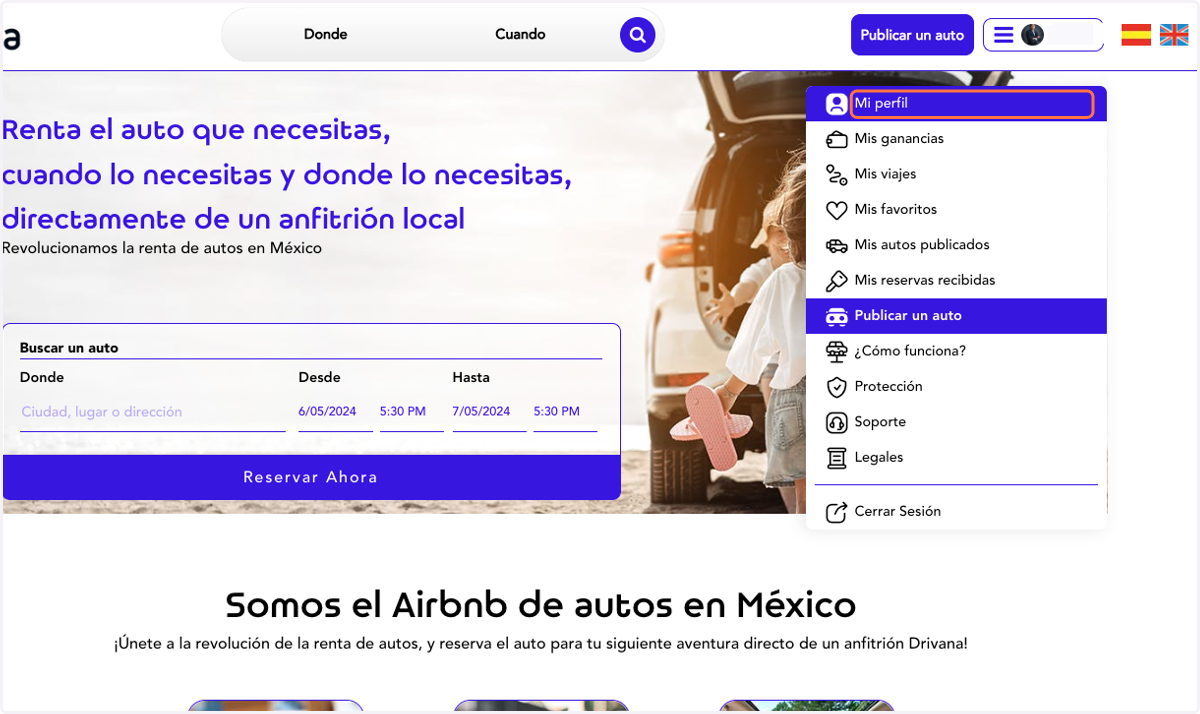1200x714 pixels.
Task: Open the Desde date 6/05/2024
Action: pos(336,412)
